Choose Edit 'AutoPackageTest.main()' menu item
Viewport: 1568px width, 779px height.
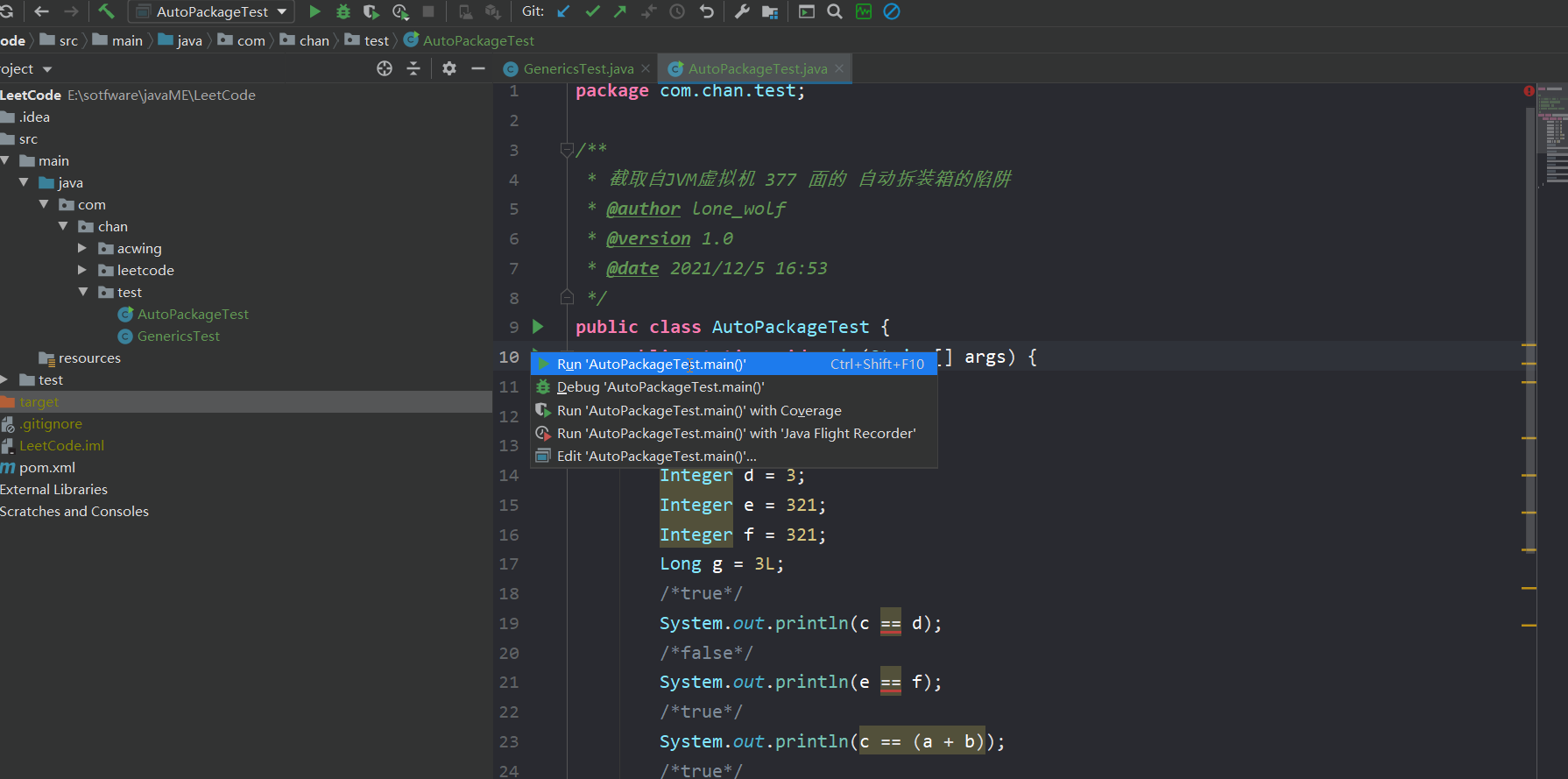(x=734, y=456)
